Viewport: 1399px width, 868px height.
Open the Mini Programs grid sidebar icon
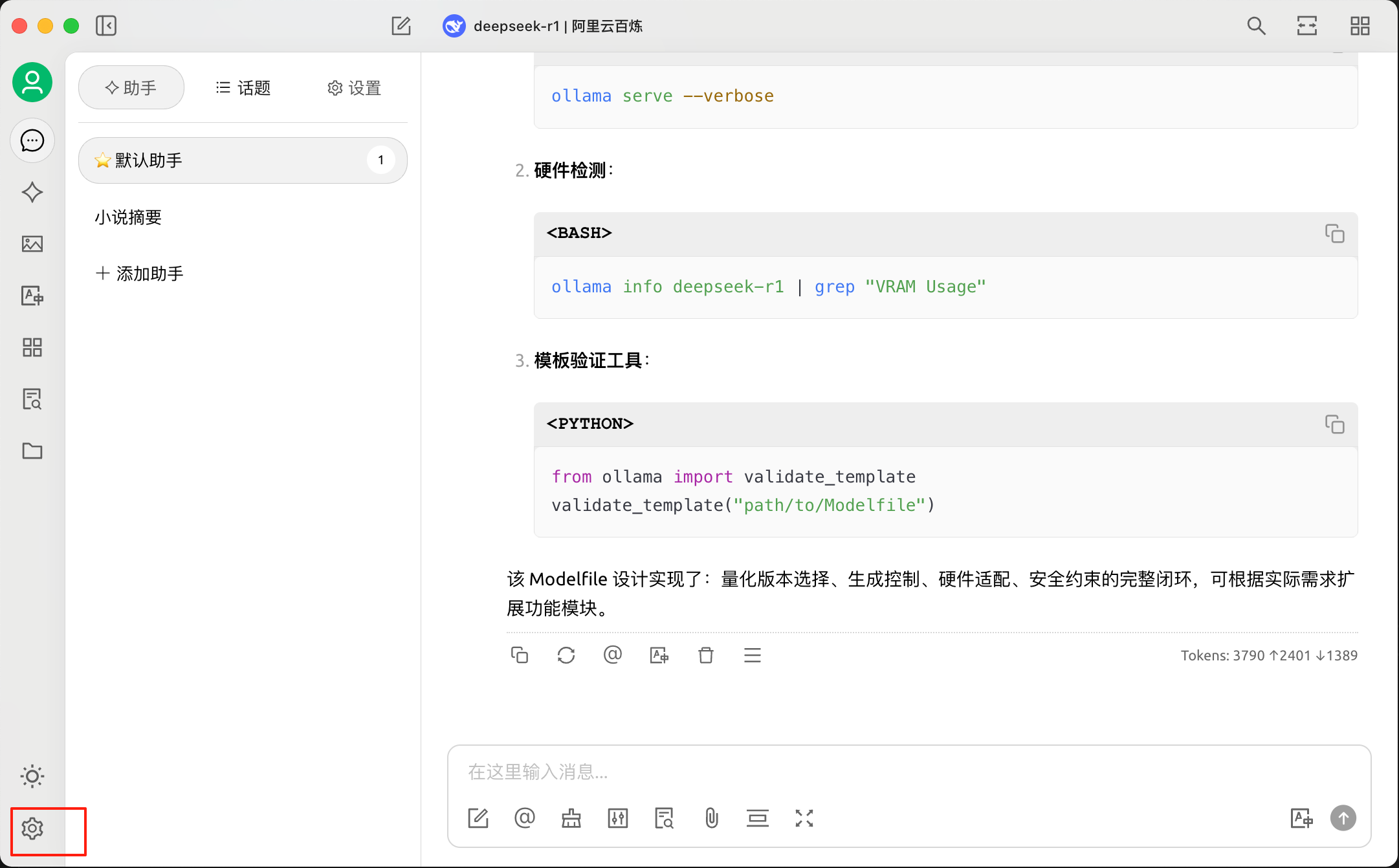click(x=32, y=347)
